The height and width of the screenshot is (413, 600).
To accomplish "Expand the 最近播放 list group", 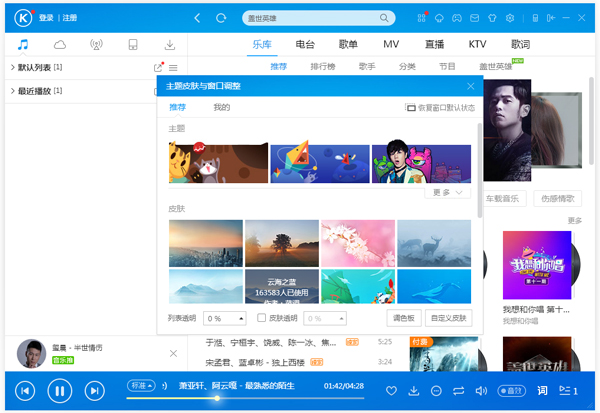I will click(11, 91).
